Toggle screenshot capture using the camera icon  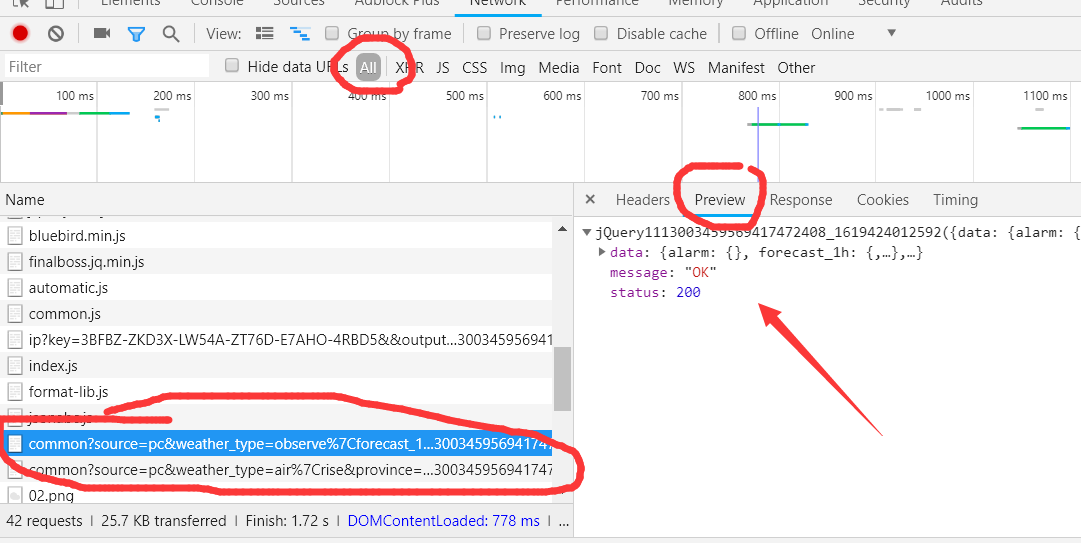tap(102, 32)
